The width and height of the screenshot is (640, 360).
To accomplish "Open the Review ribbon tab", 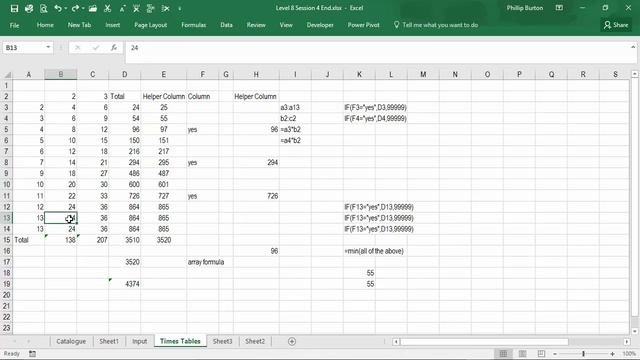I will 256,25.
